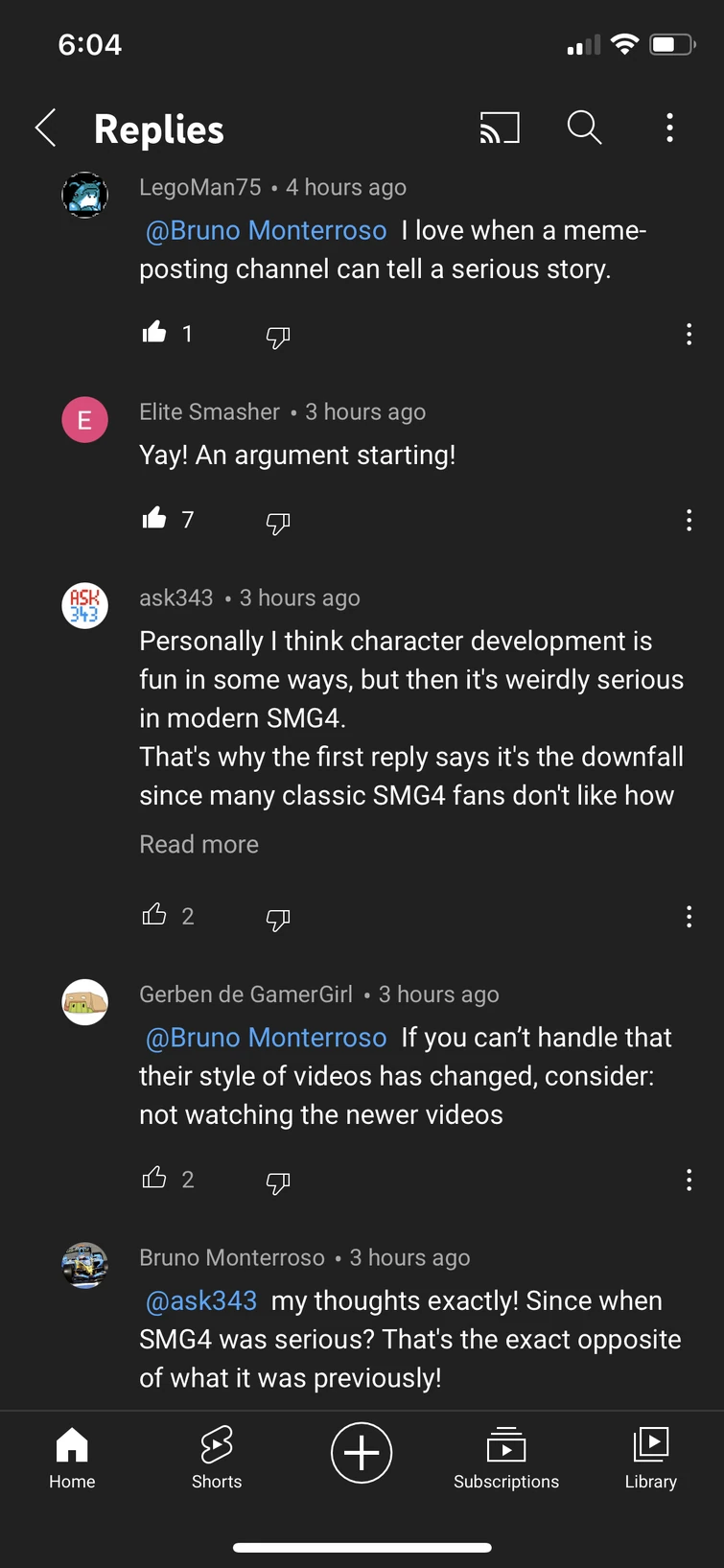Image resolution: width=724 pixels, height=1568 pixels.
Task: Tap the @ask343 mention in Bruno's reply
Action: [x=200, y=1300]
